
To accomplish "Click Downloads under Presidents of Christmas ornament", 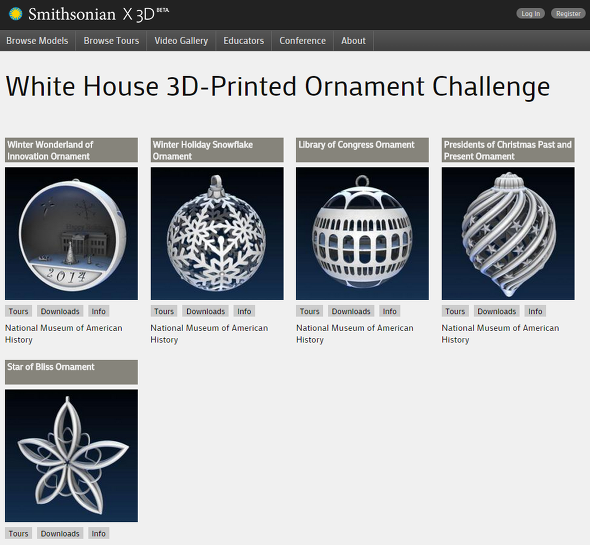I will click(497, 311).
